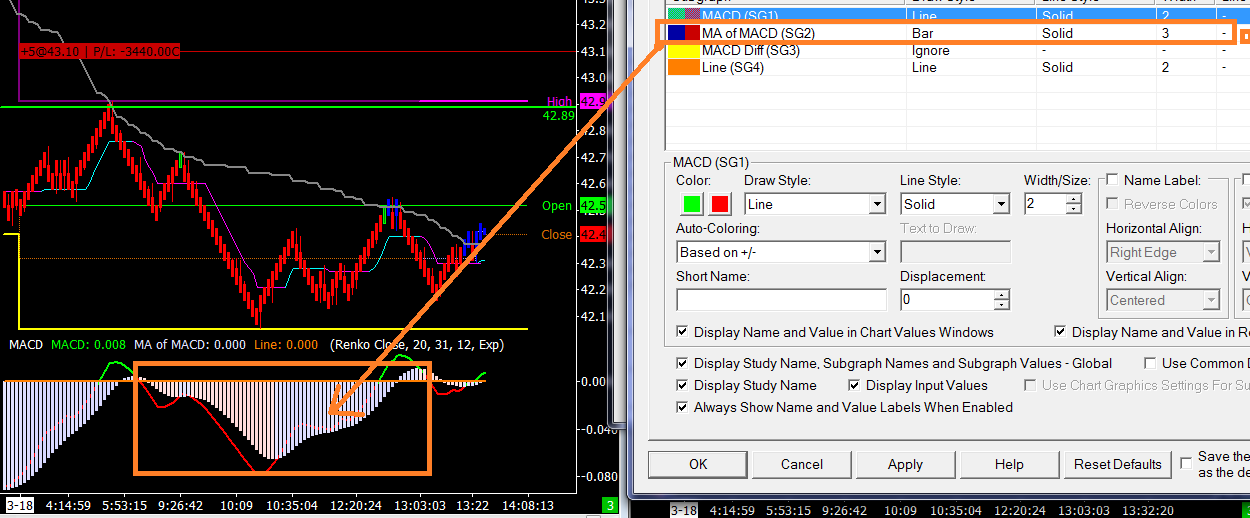
Task: Increase Displacement with the up arrow
Action: 1002,295
